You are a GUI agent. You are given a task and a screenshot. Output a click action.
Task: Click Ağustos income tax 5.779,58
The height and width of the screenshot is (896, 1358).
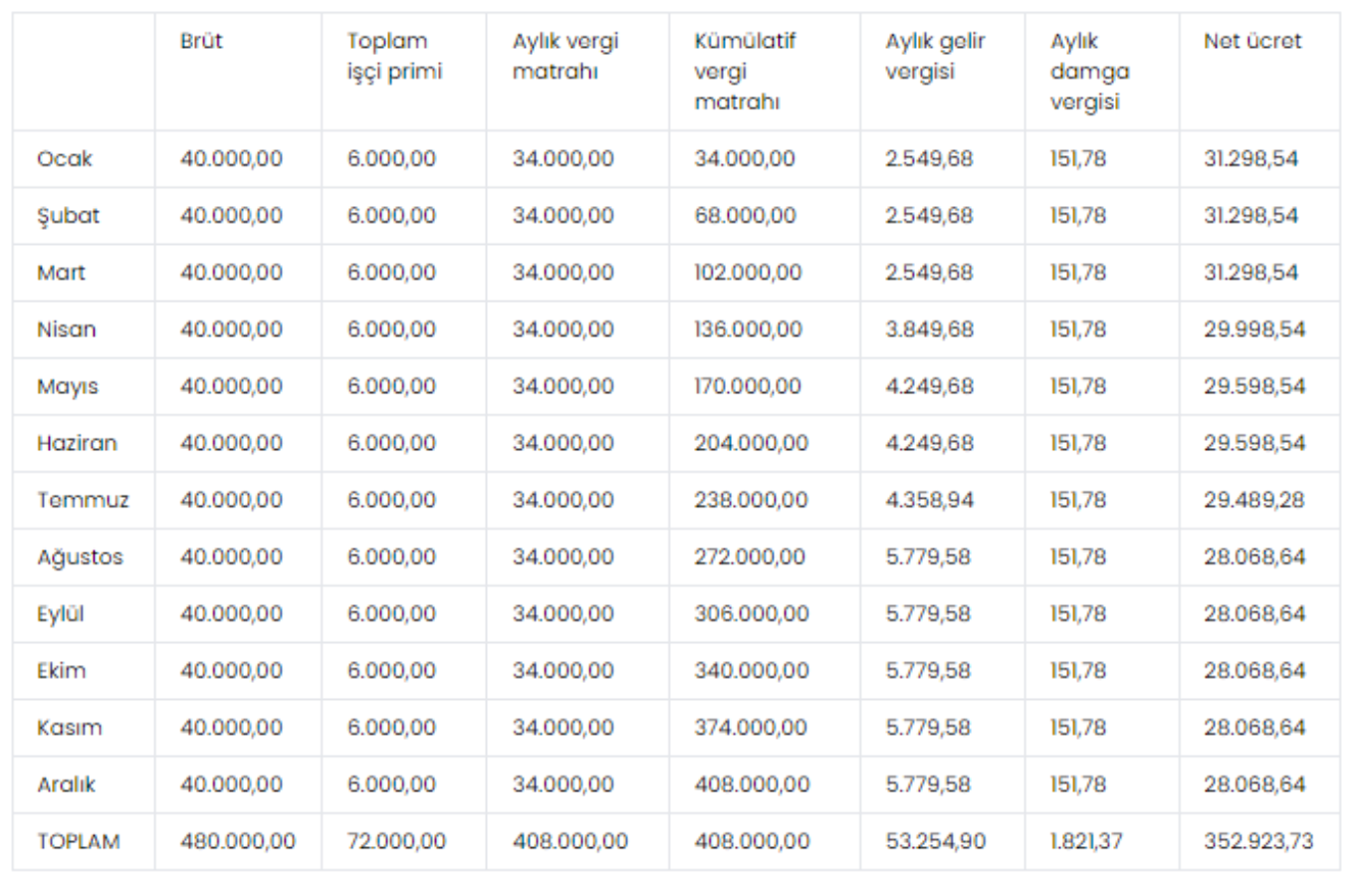[x=928, y=557]
